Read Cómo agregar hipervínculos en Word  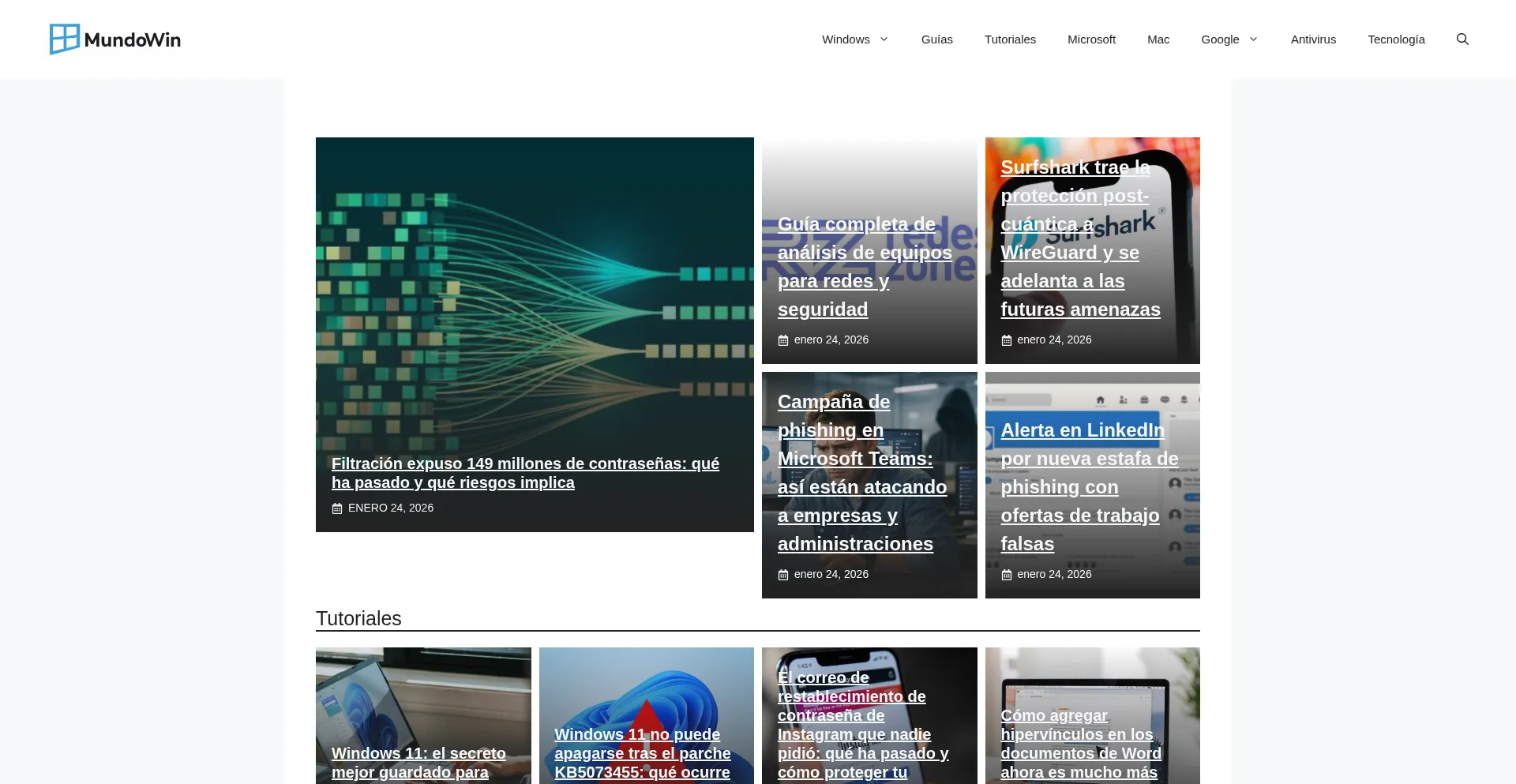click(1081, 744)
